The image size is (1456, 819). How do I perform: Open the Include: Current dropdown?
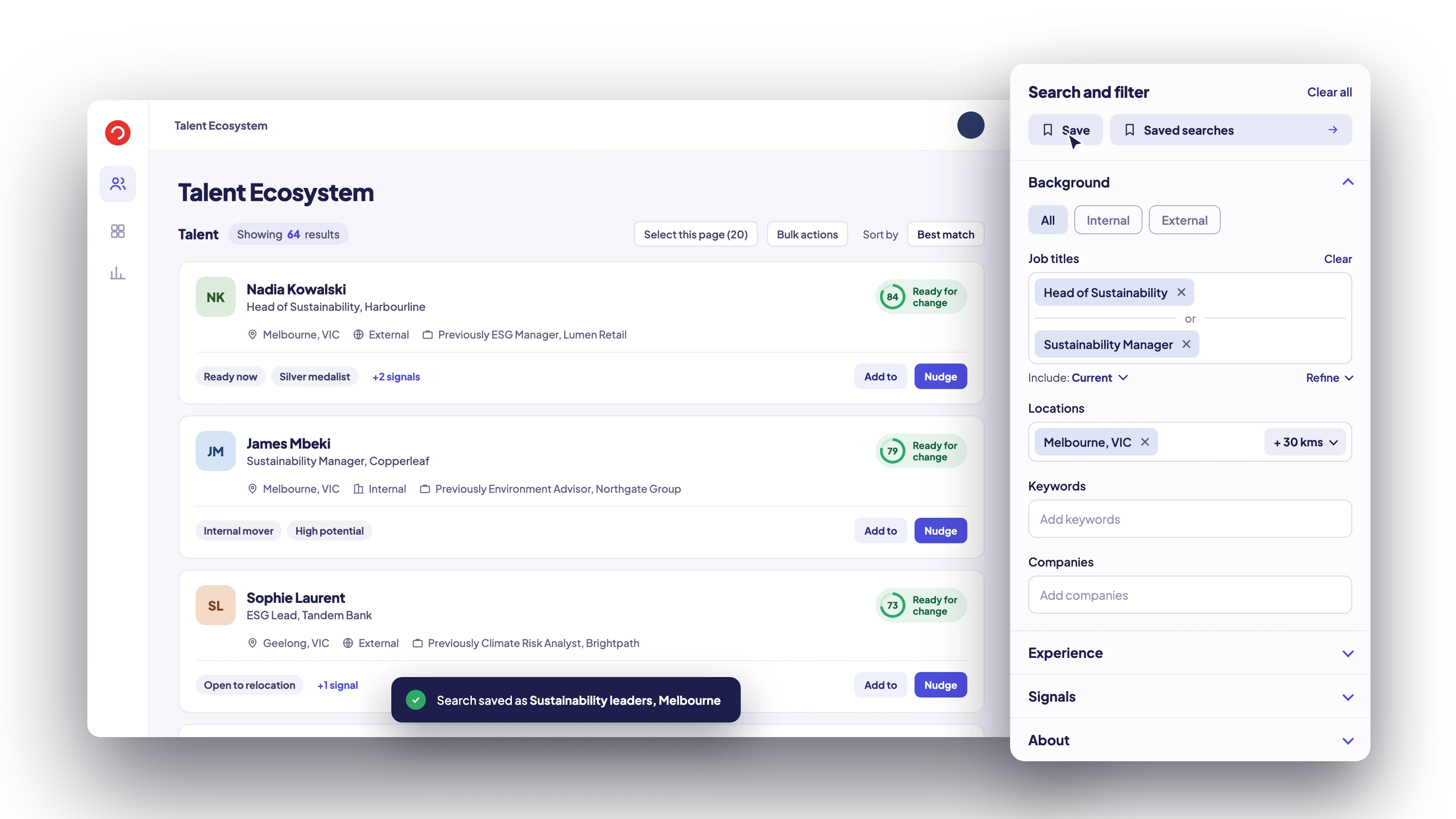(1078, 378)
